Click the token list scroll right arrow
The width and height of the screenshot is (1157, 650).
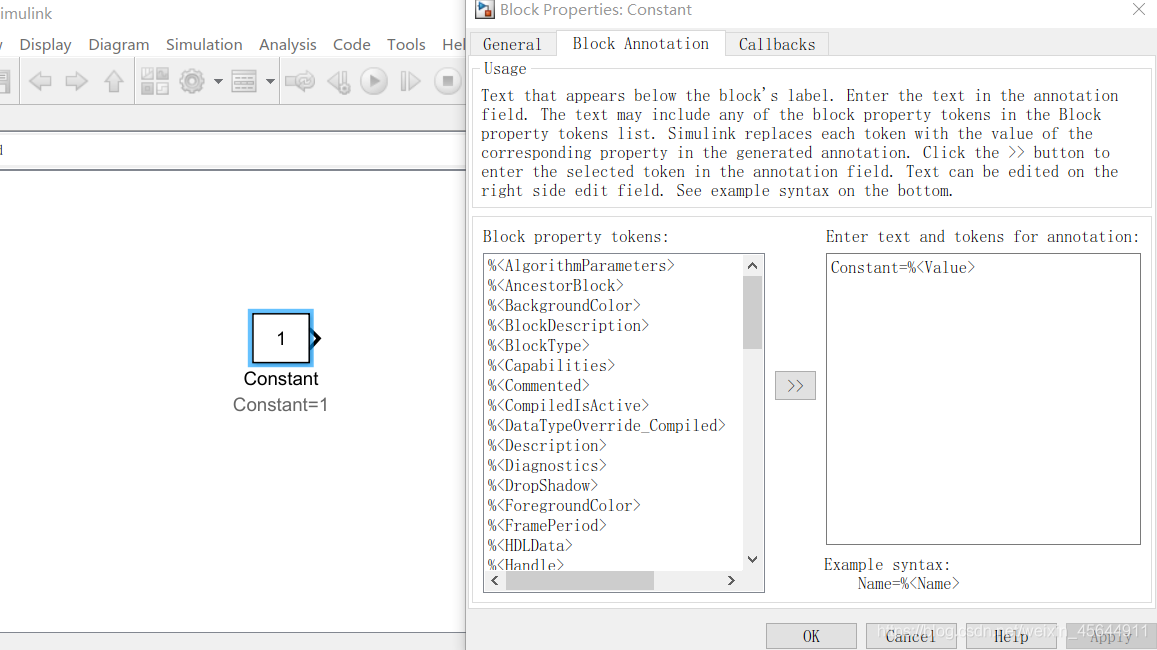(731, 581)
